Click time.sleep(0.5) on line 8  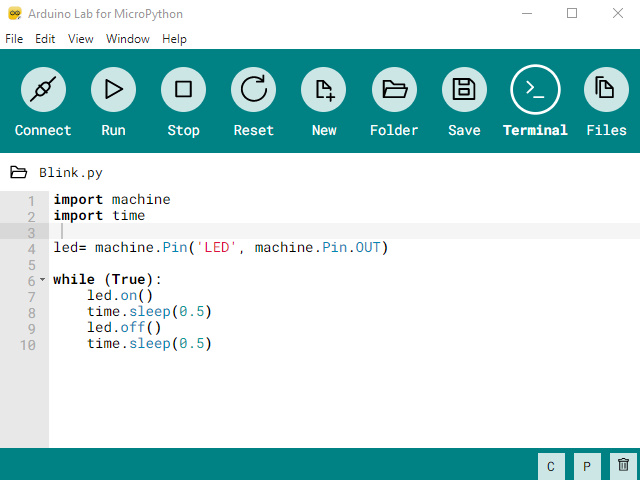[x=149, y=311]
